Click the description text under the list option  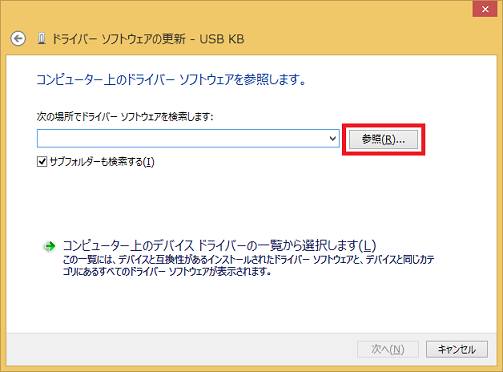click(x=248, y=265)
